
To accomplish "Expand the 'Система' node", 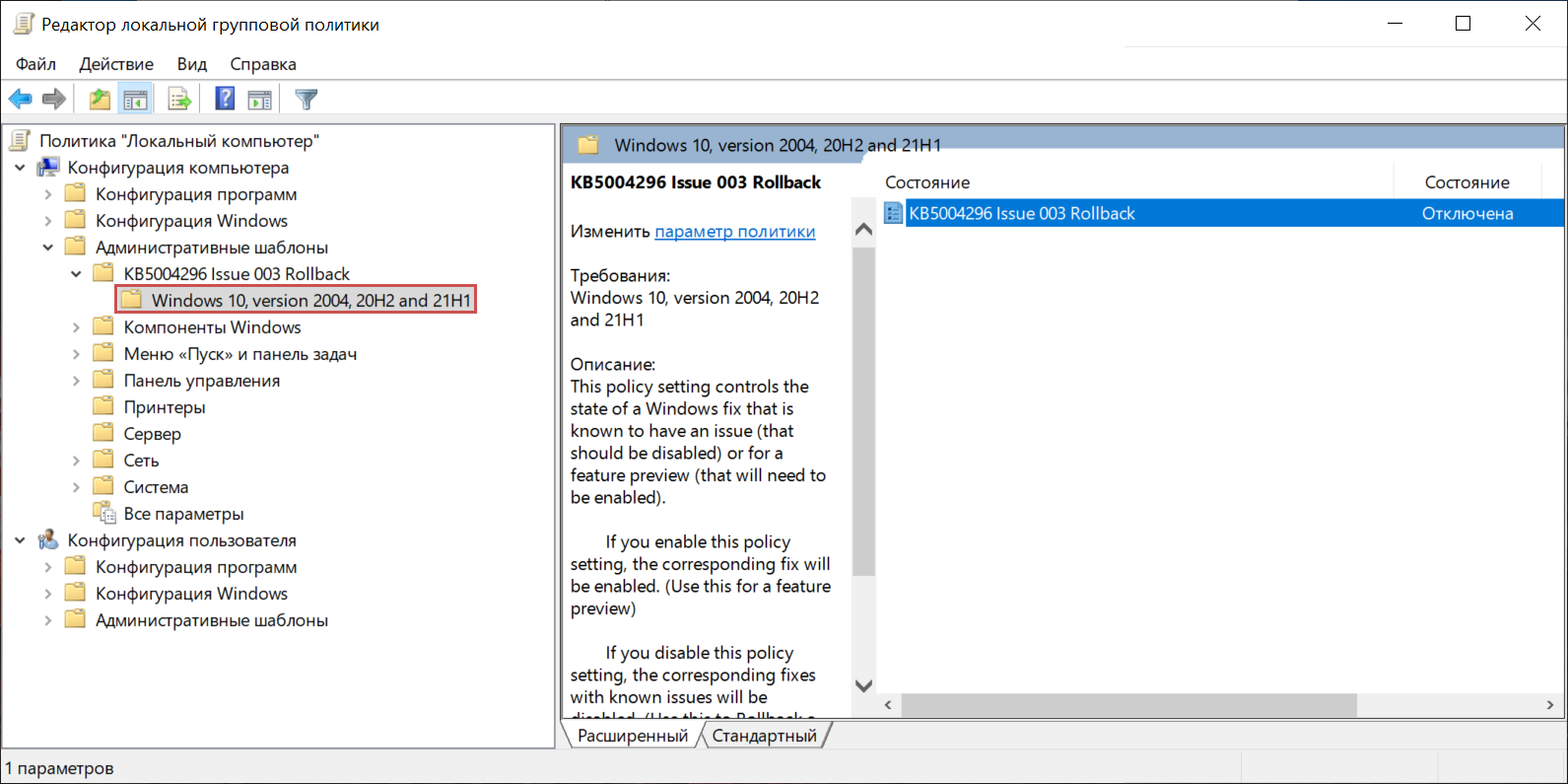I will pyautogui.click(x=76, y=486).
